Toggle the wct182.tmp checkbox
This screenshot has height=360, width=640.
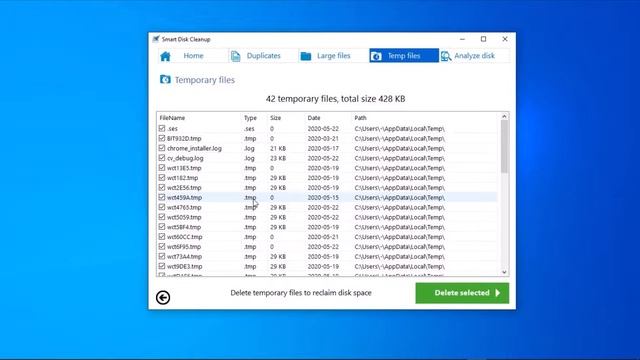162,178
